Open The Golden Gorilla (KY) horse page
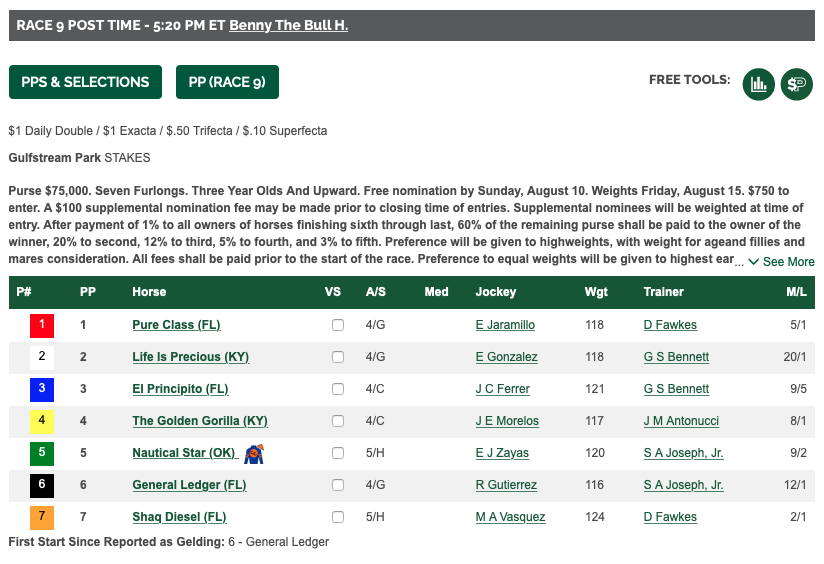The height and width of the screenshot is (564, 824). click(x=200, y=421)
